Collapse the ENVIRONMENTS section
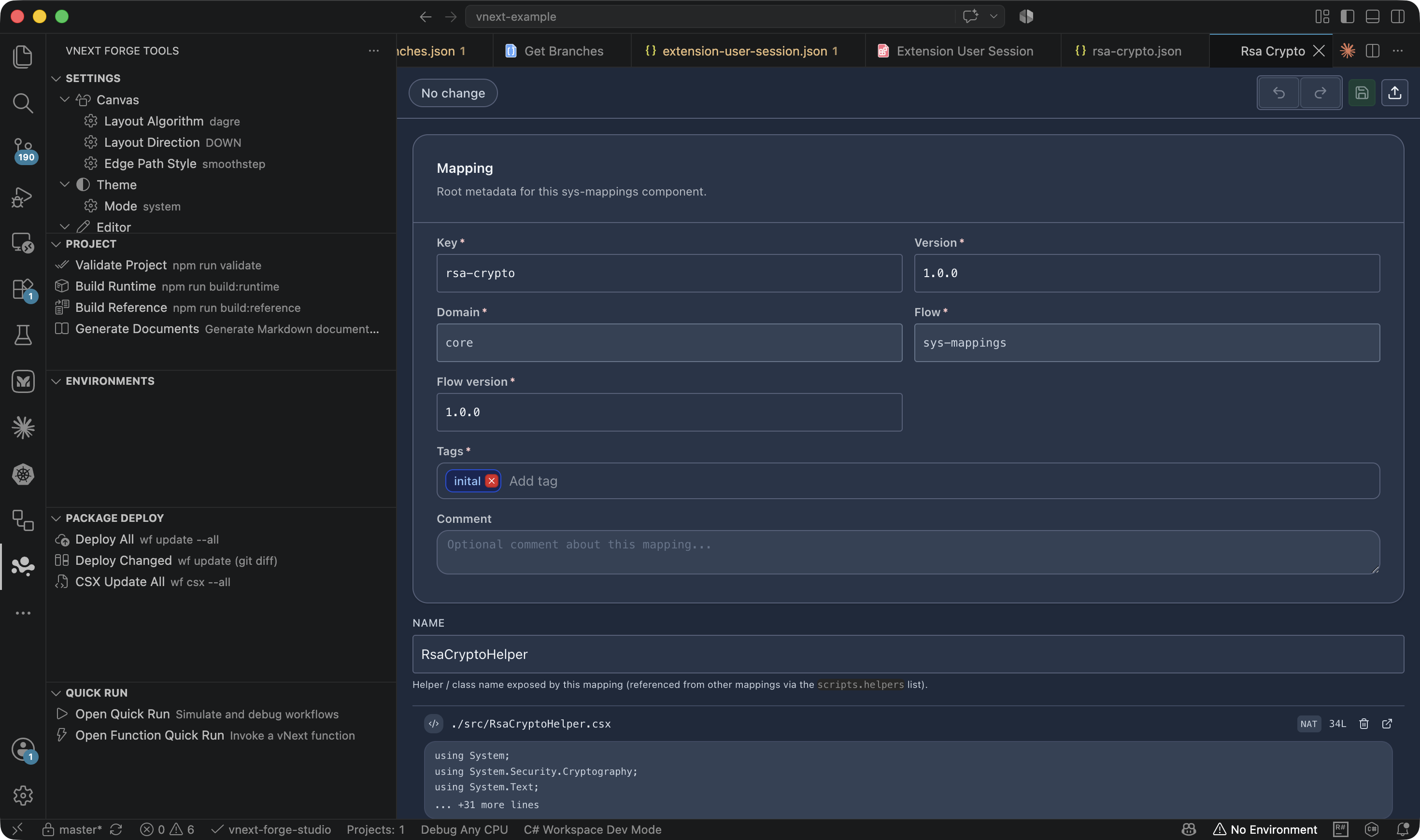This screenshot has width=1420, height=840. 56,381
